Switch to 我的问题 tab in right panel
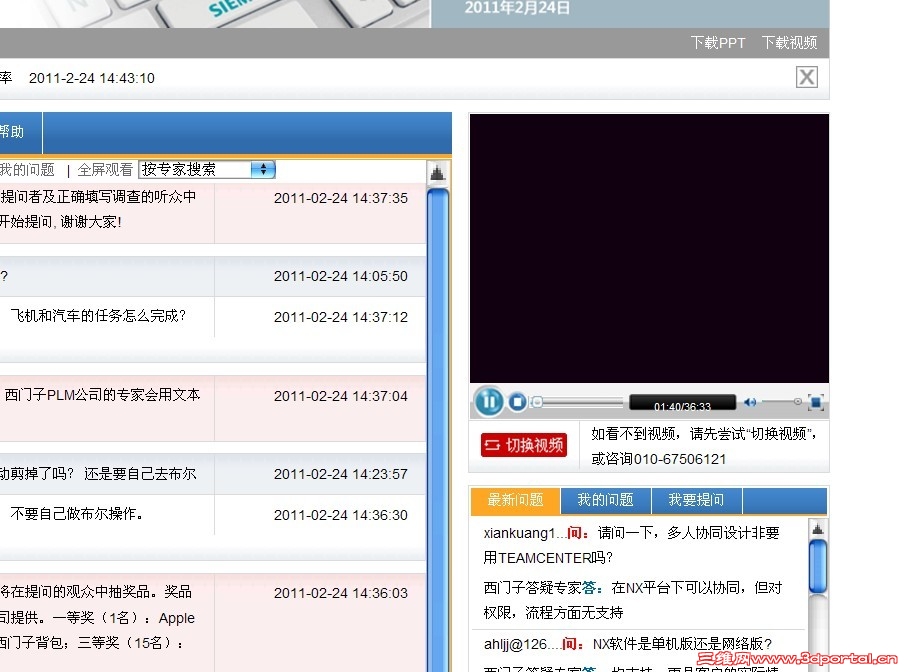Image resolution: width=917 pixels, height=672 pixels. 605,501
